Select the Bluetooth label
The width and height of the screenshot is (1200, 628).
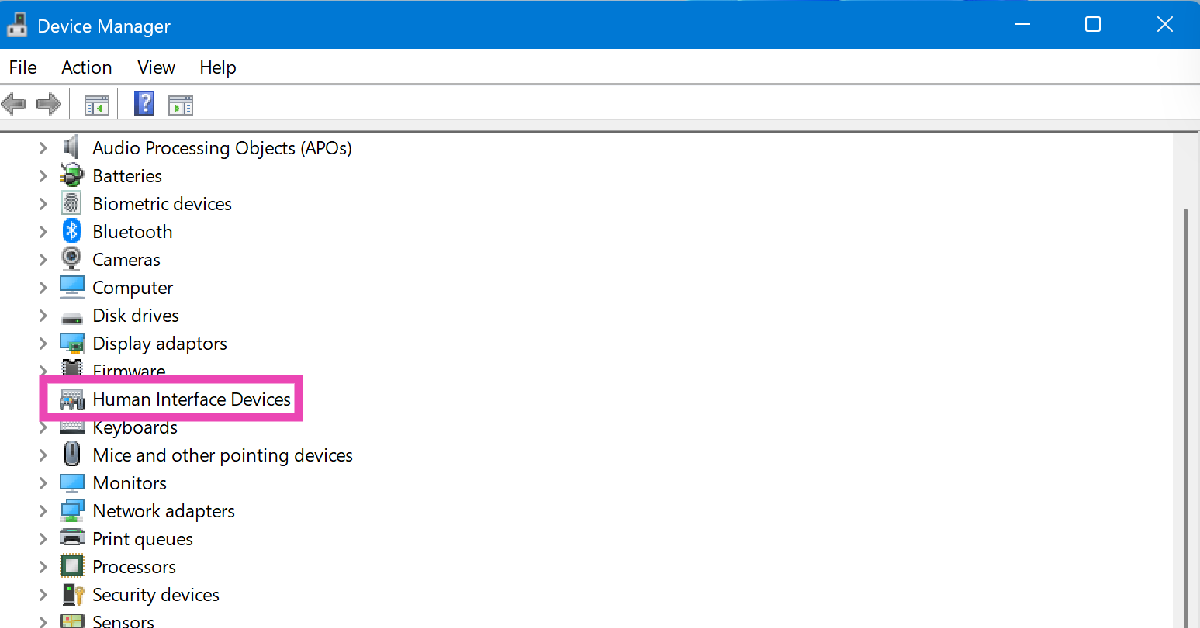coord(132,231)
